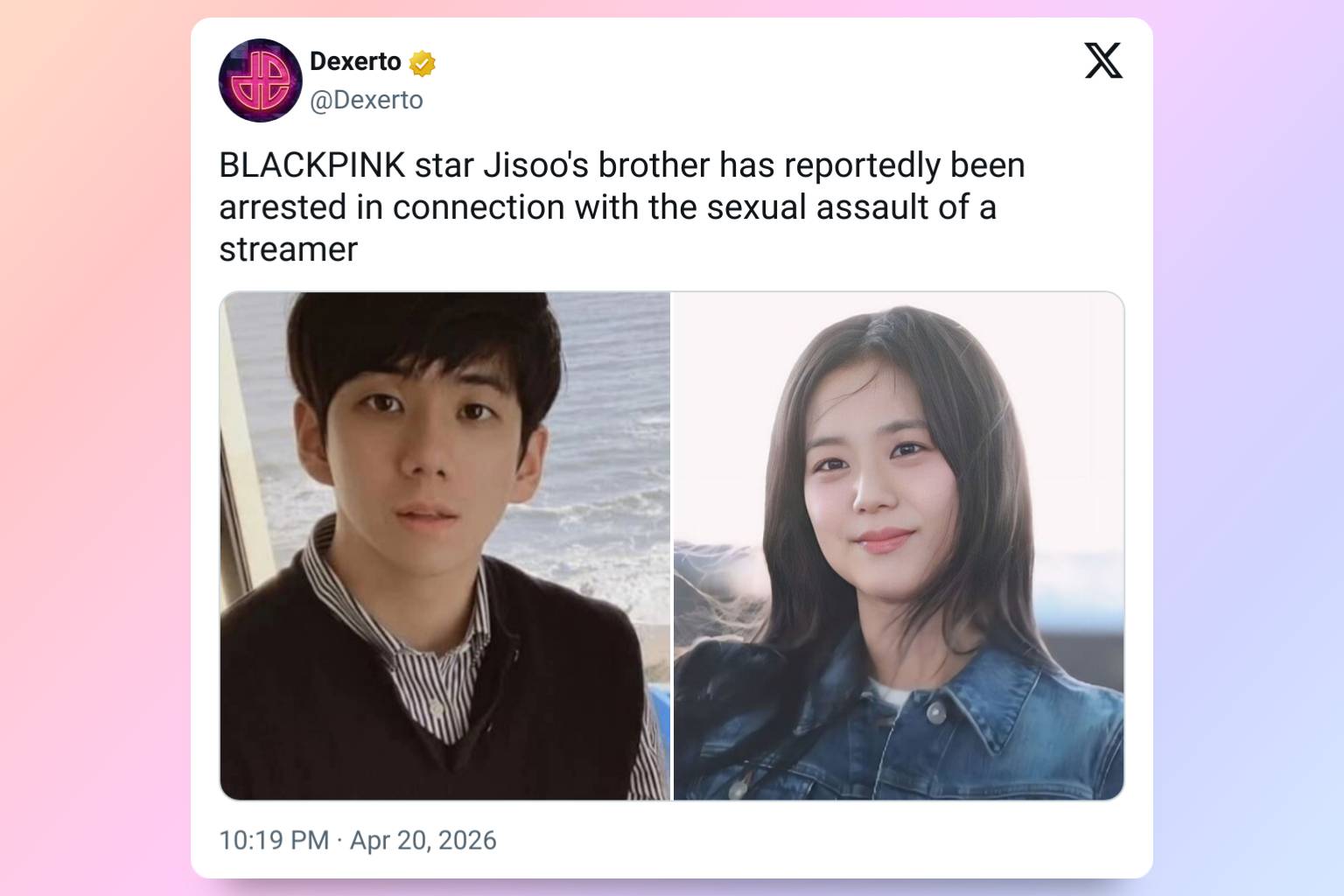Screen dimensions: 1344x896
Task: Click the Apr 20, 2026 date
Action: coord(423,840)
